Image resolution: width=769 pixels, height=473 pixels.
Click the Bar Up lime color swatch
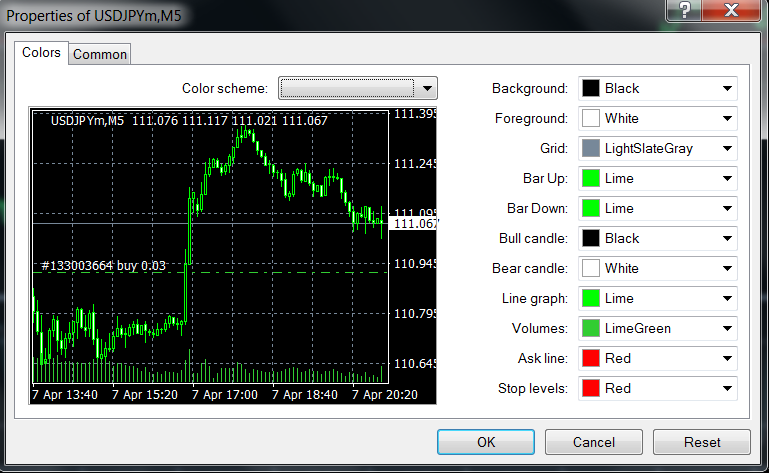pyautogui.click(x=591, y=178)
